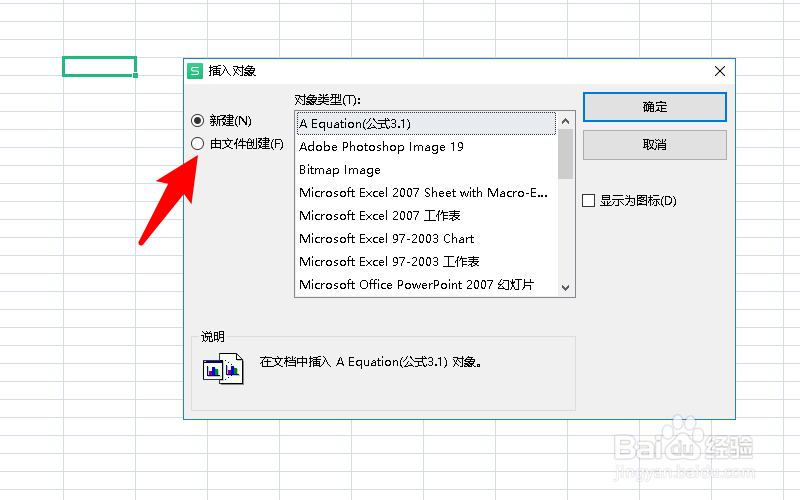Select Microsoft Excel 2007 工作表 entry
The image size is (800, 500).
click(426, 216)
